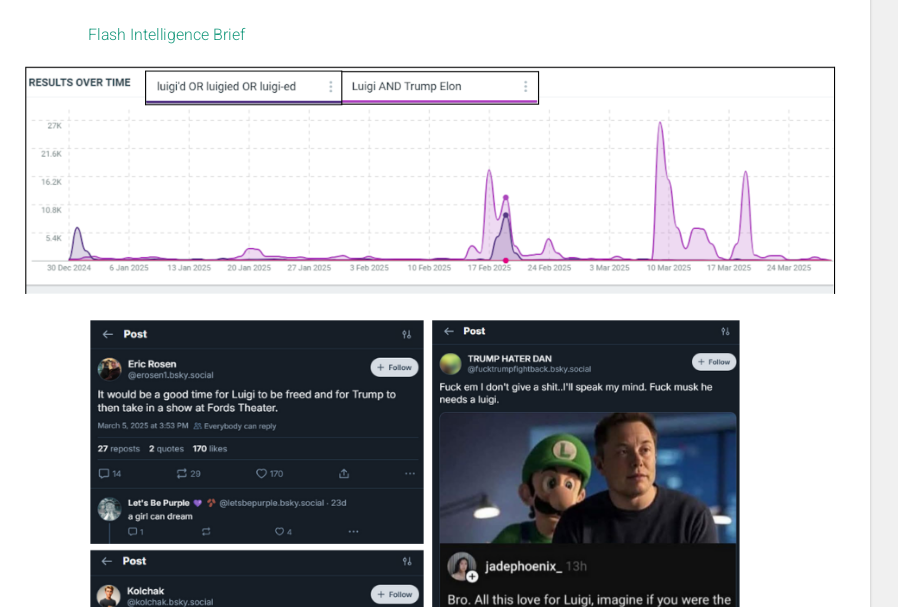Open the @letsbepurple.bsky.social handle link
This screenshot has width=898, height=607.
click(271, 503)
